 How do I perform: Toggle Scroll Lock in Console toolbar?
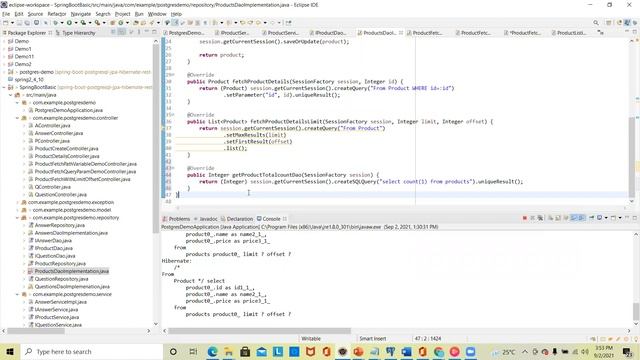558,218
